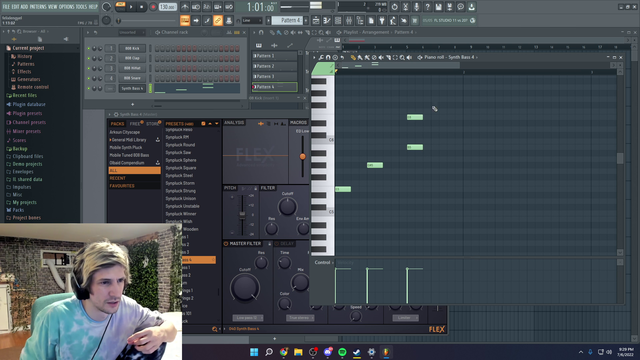Click the Save floppy disk icon
The height and width of the screenshot is (360, 640).
(x=438, y=7)
